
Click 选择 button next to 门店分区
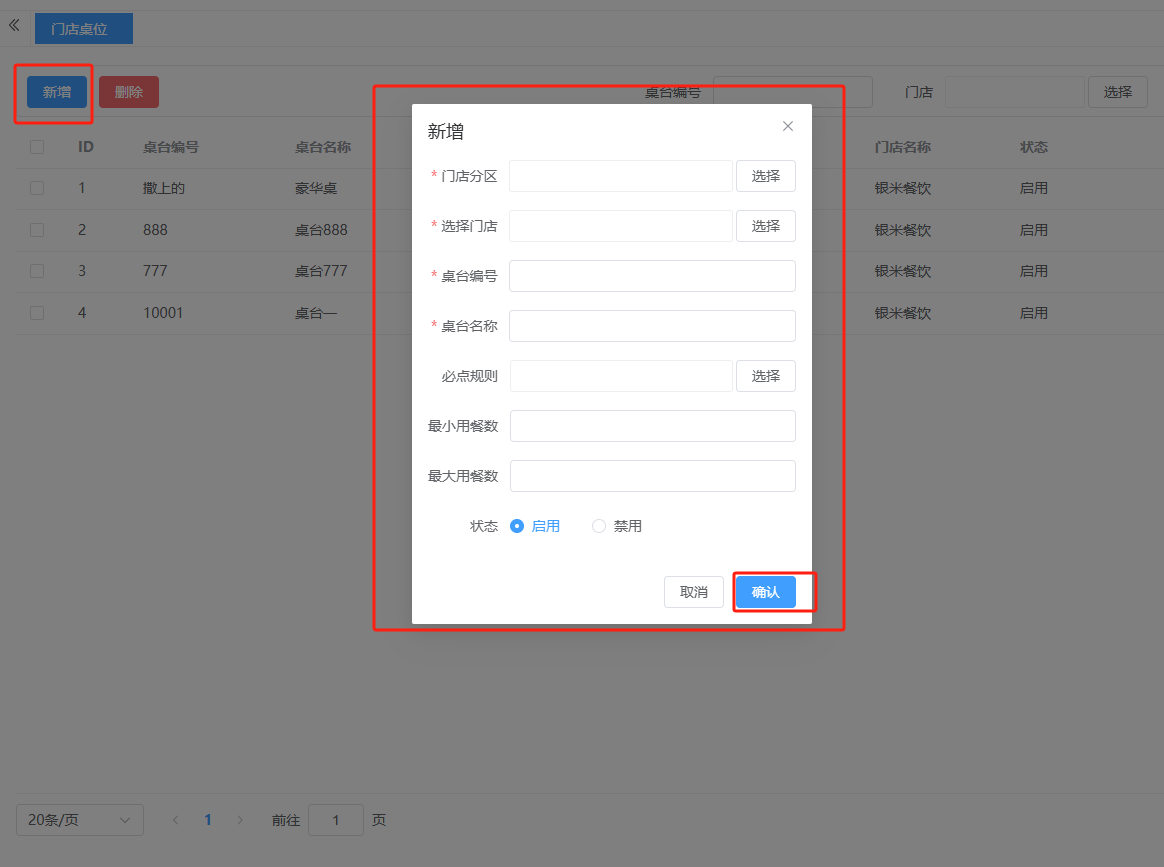pos(766,176)
